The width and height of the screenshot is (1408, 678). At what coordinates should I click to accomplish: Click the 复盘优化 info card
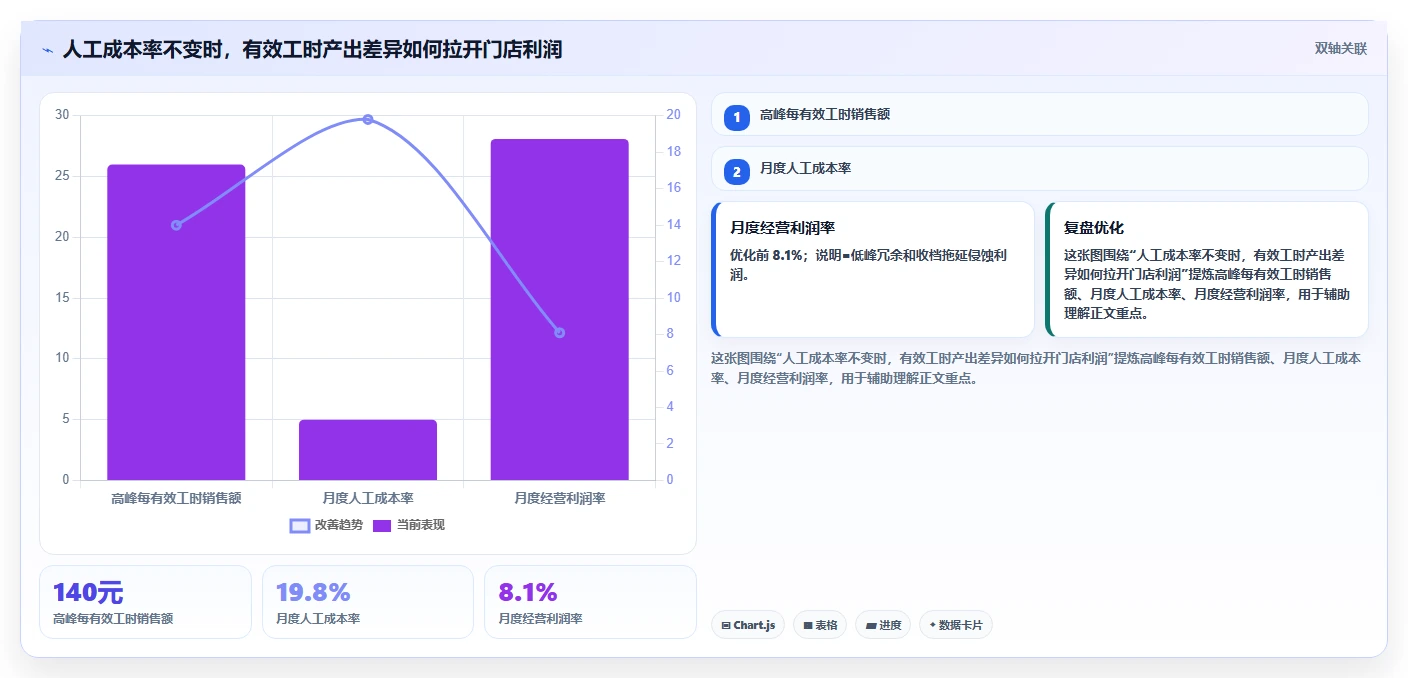tap(1206, 270)
